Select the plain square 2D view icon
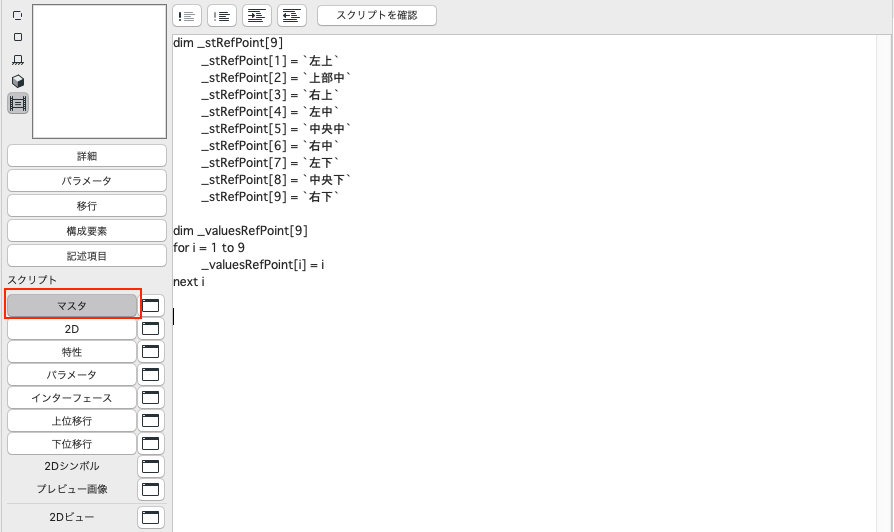The image size is (894, 532). point(18,37)
